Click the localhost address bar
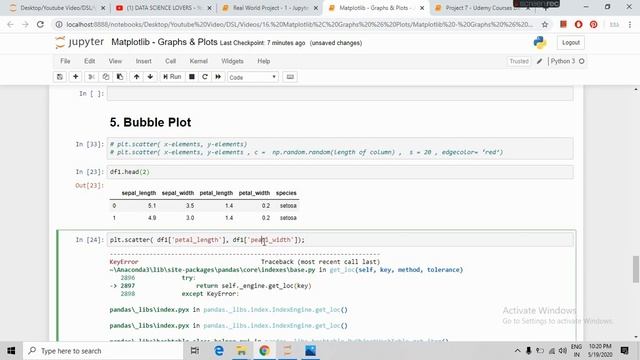The image size is (640, 360). click(x=300, y=24)
